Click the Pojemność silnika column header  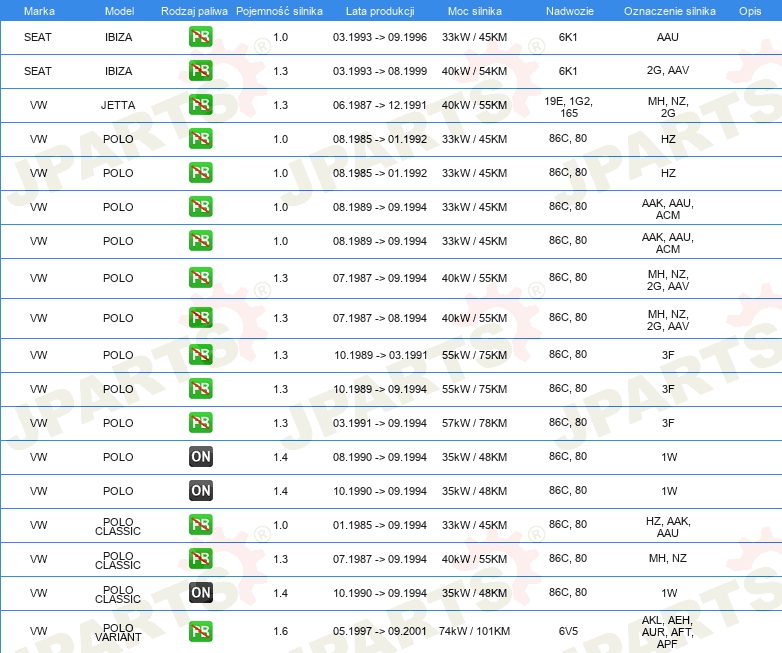[x=279, y=11]
